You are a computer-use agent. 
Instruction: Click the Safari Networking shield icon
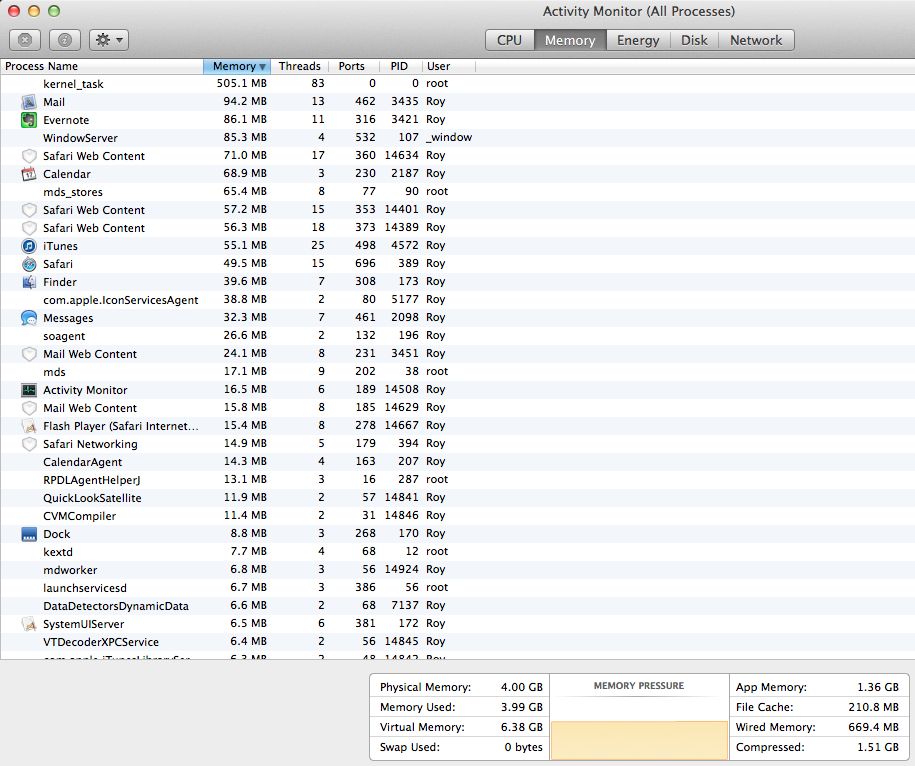tap(29, 444)
